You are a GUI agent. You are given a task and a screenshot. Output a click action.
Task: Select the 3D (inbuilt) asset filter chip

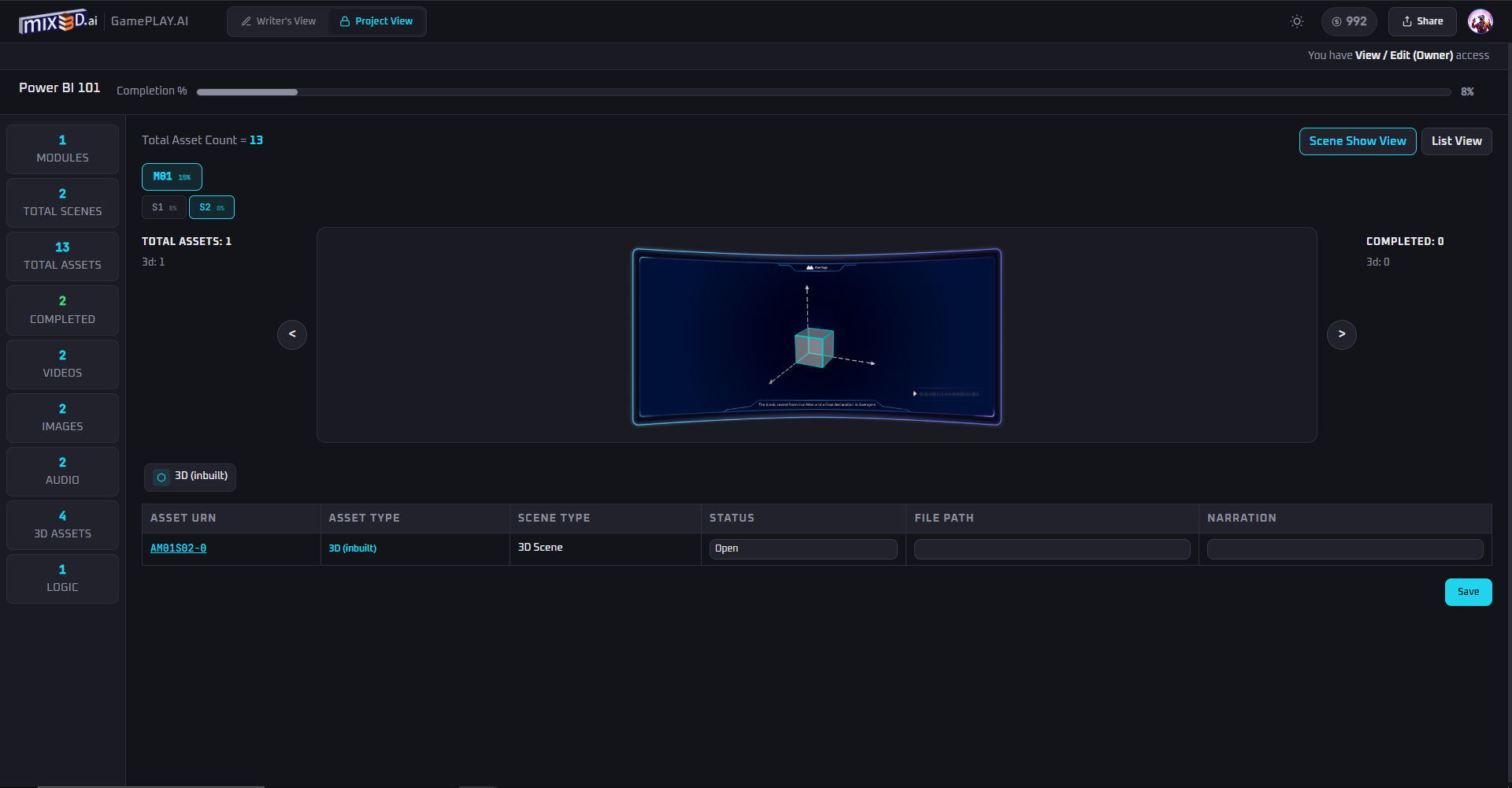pos(190,477)
